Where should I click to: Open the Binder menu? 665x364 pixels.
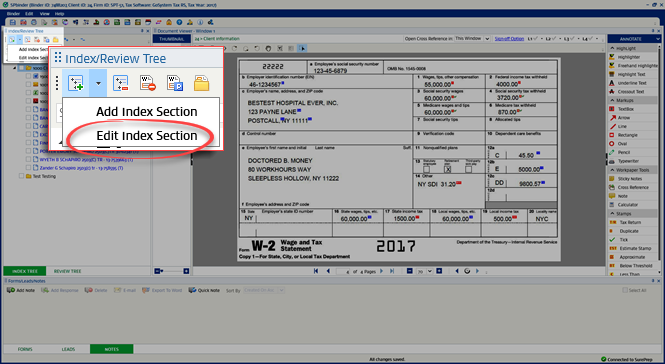pos(13,14)
